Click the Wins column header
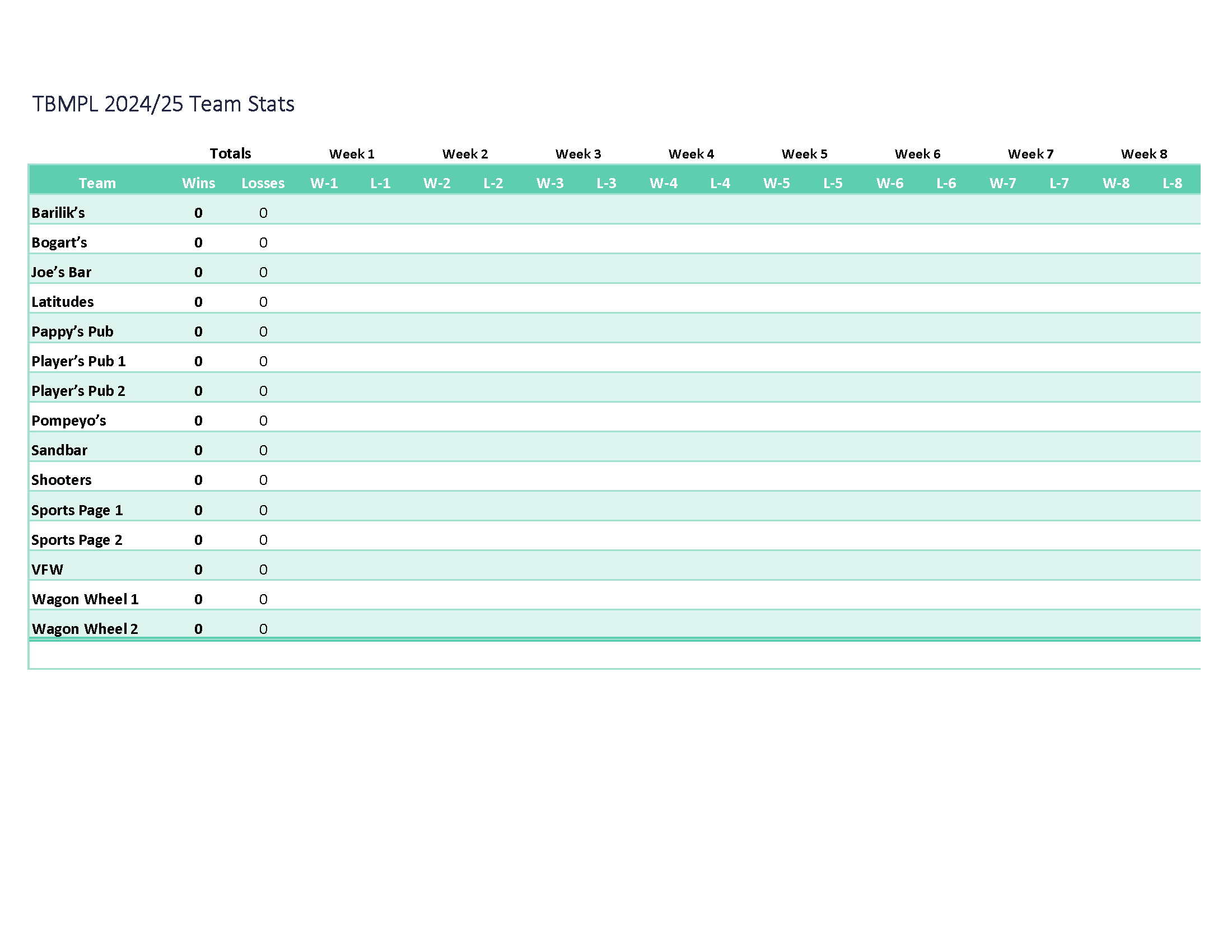The height and width of the screenshot is (952, 1232). coord(199,183)
